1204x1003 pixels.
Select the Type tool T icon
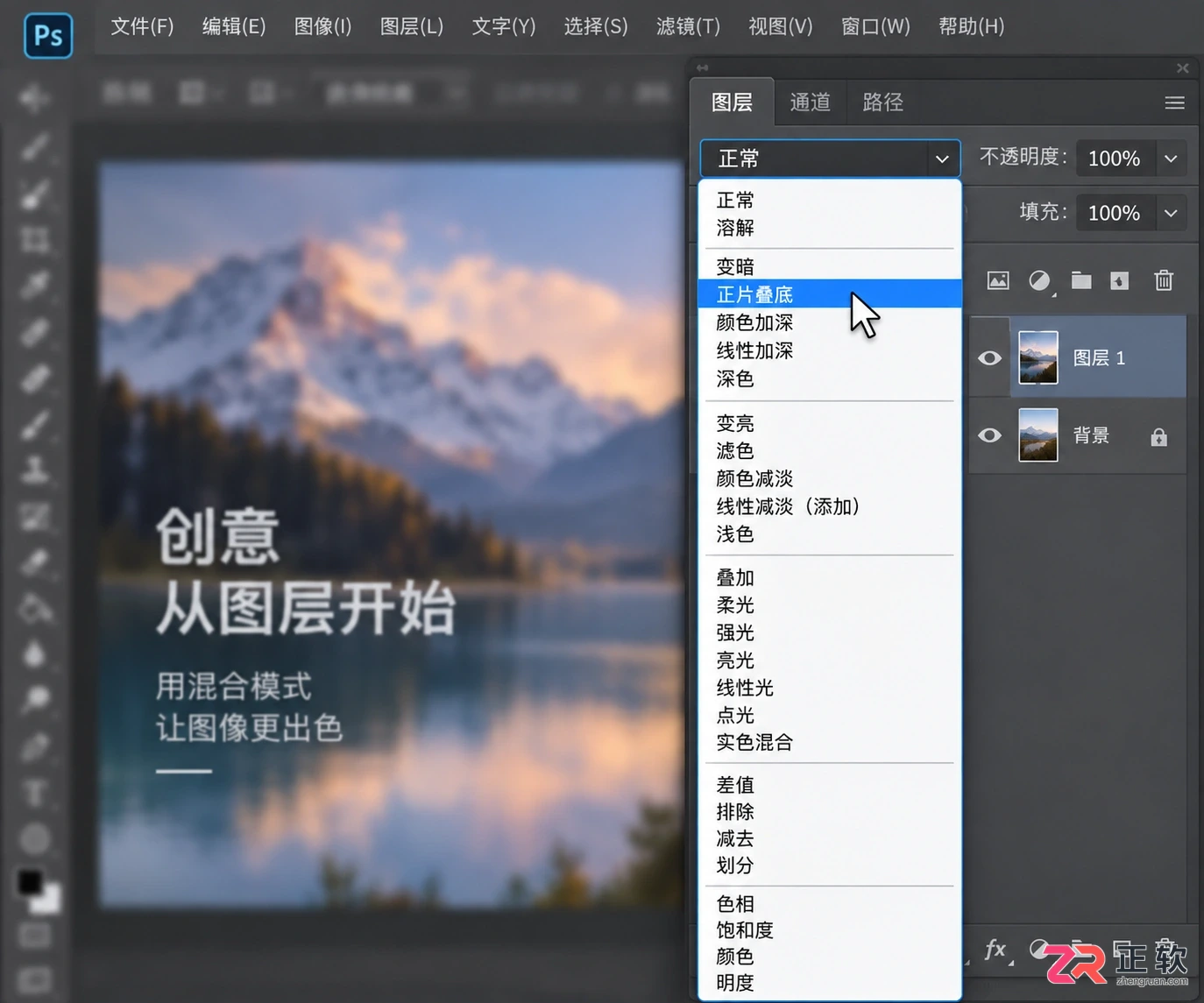(x=35, y=794)
